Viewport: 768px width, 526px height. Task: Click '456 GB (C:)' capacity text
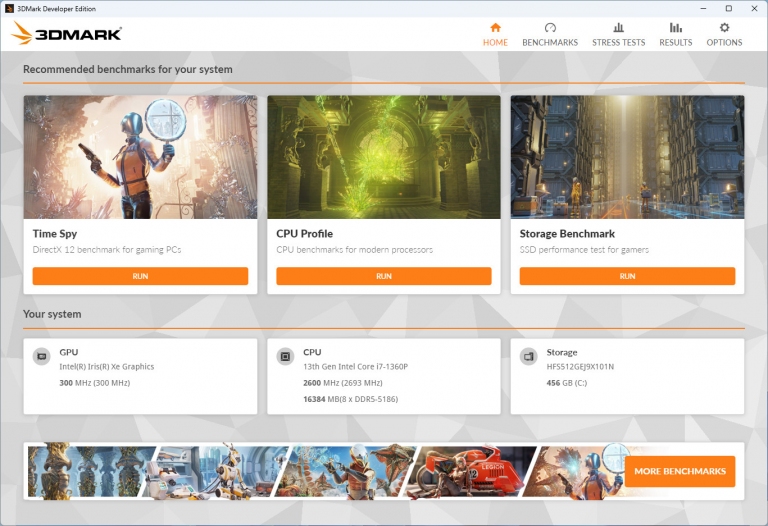point(566,383)
